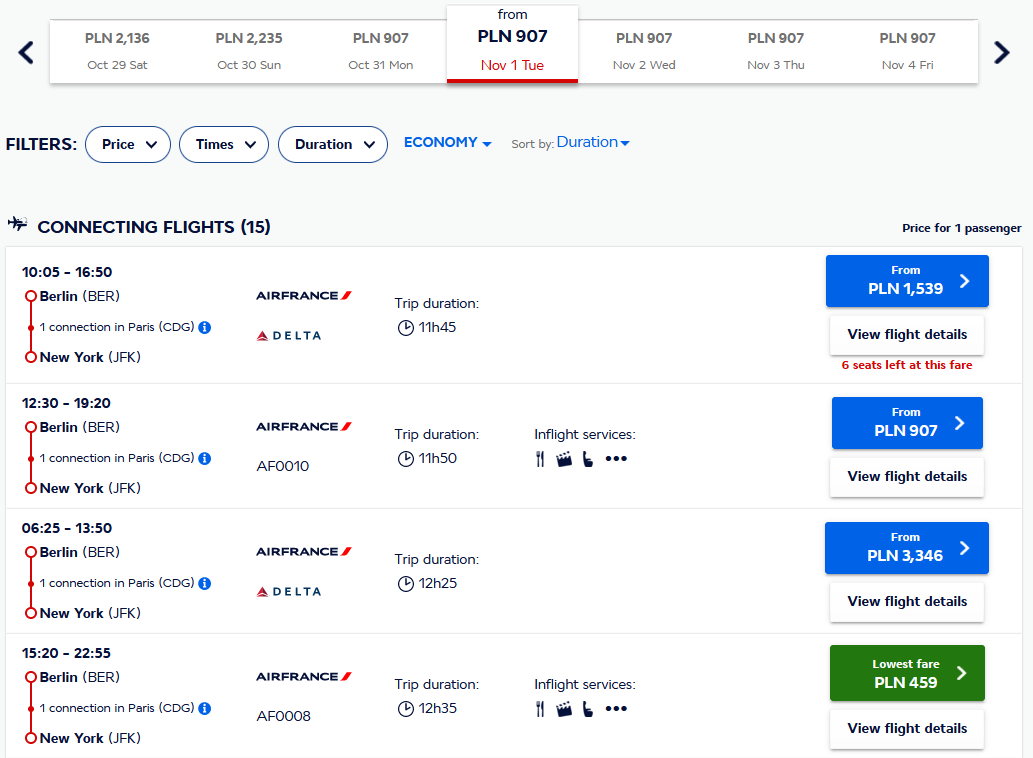Go to previous dates with left arrow
The image size is (1033, 758).
click(26, 52)
